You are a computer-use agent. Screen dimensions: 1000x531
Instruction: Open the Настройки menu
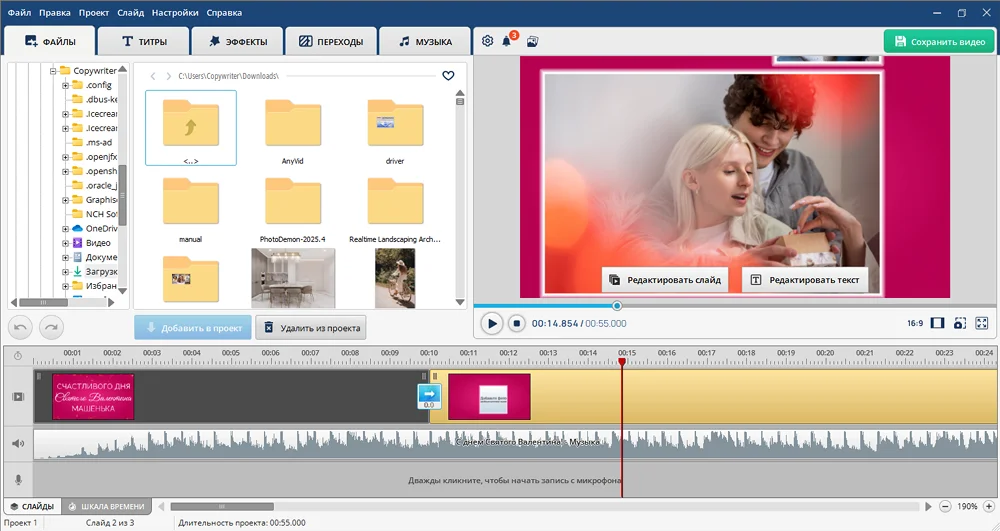(175, 13)
